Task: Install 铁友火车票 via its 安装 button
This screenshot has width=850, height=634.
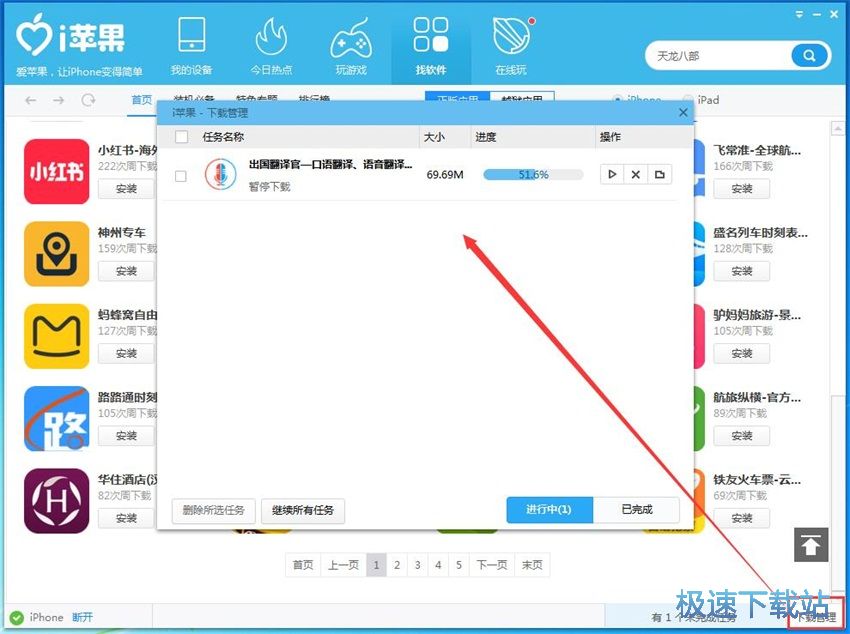Action: (x=742, y=519)
